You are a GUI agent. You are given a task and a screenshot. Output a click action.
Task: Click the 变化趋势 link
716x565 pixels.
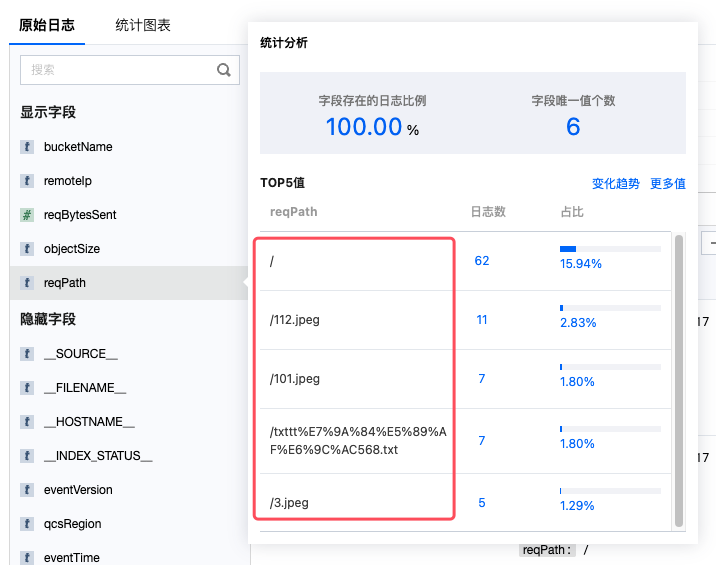pos(615,184)
